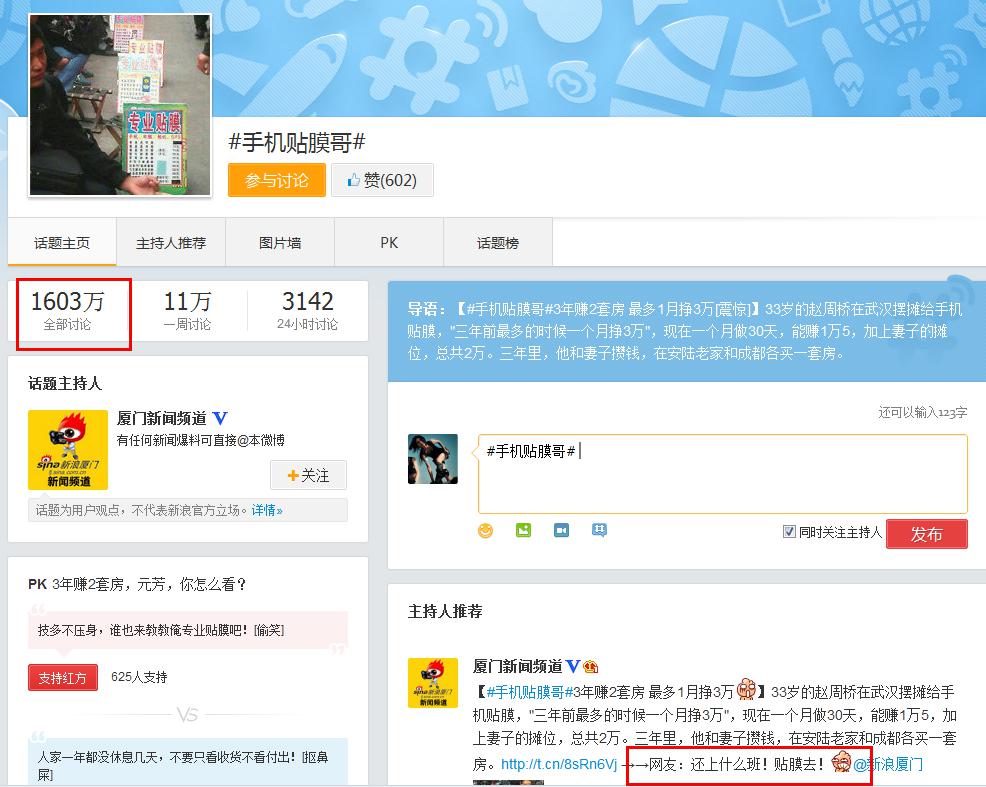Open the 详情» details link
This screenshot has height=787, width=986.
[x=267, y=510]
